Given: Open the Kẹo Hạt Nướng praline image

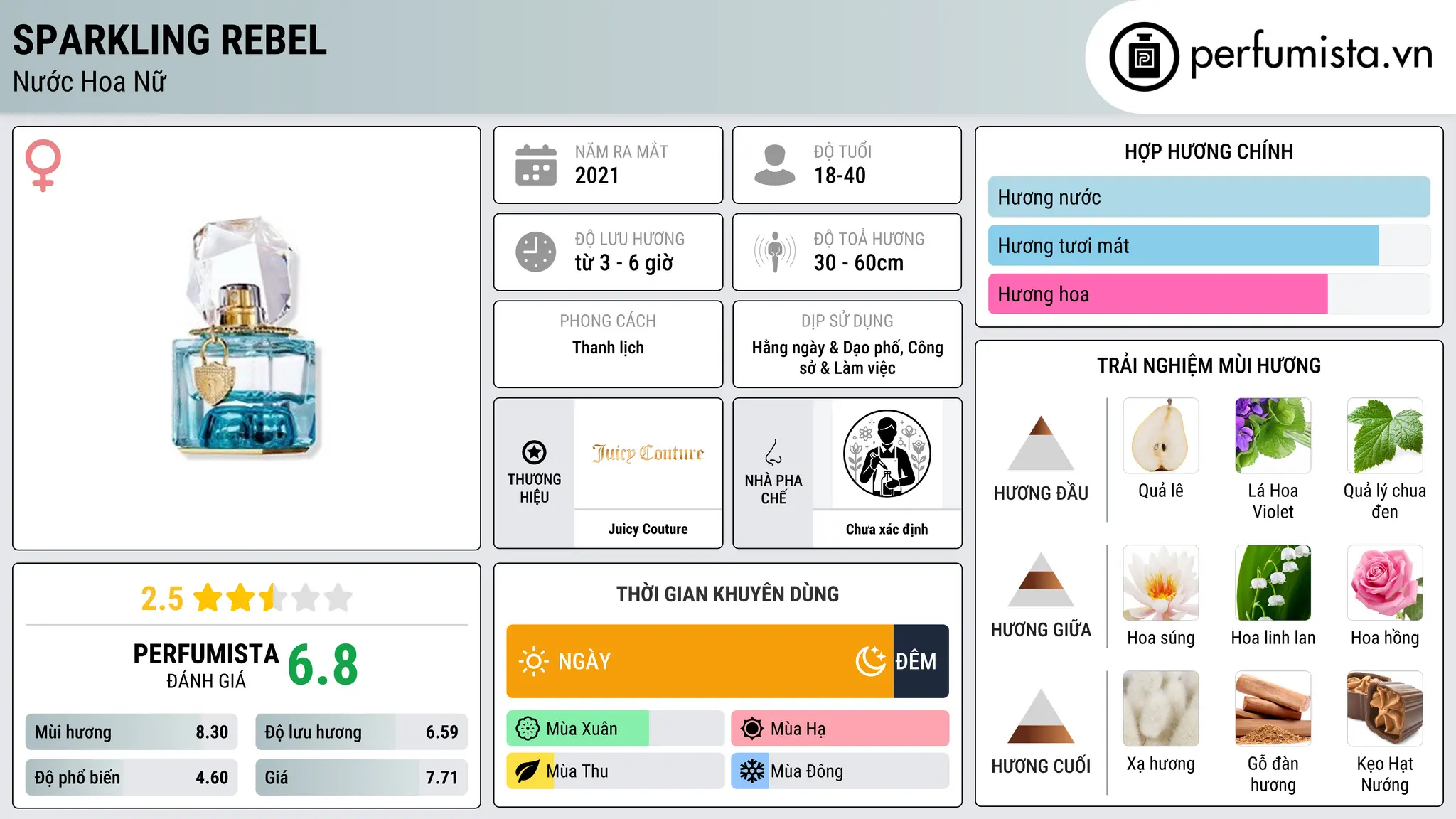Looking at the screenshot, I should pos(1385,709).
